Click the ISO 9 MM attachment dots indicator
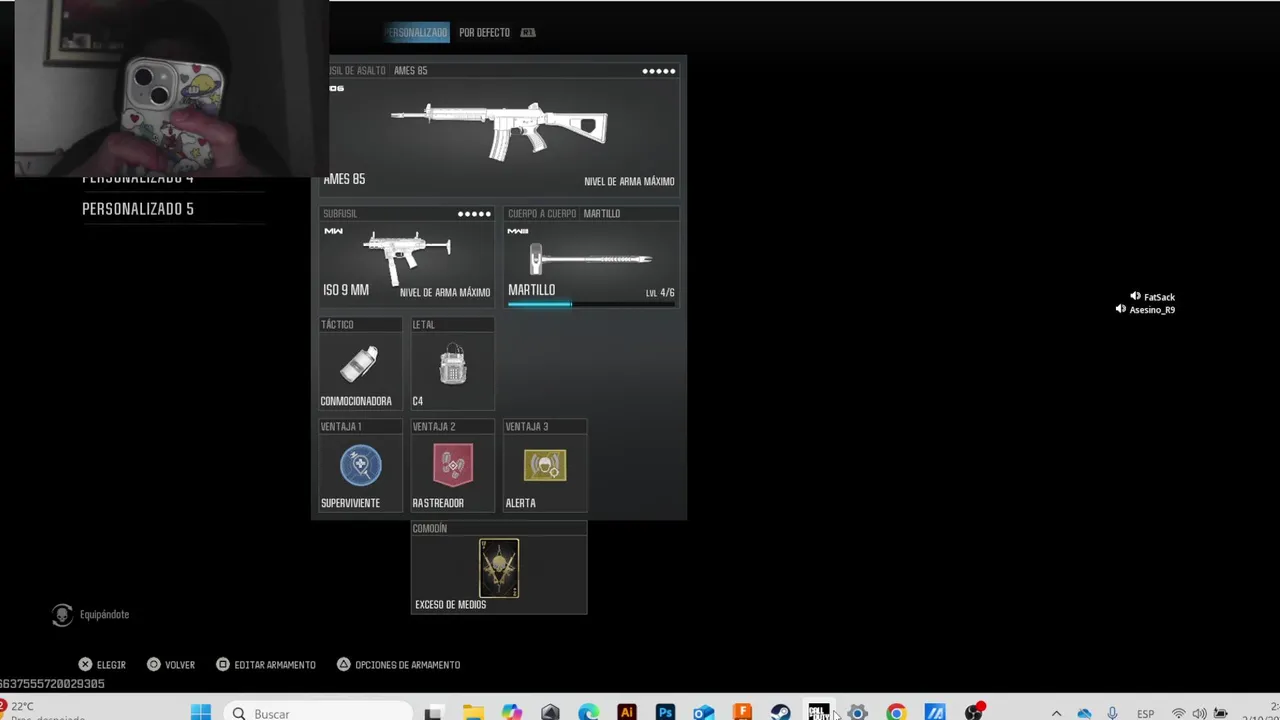The width and height of the screenshot is (1280, 720). pyautogui.click(x=474, y=214)
